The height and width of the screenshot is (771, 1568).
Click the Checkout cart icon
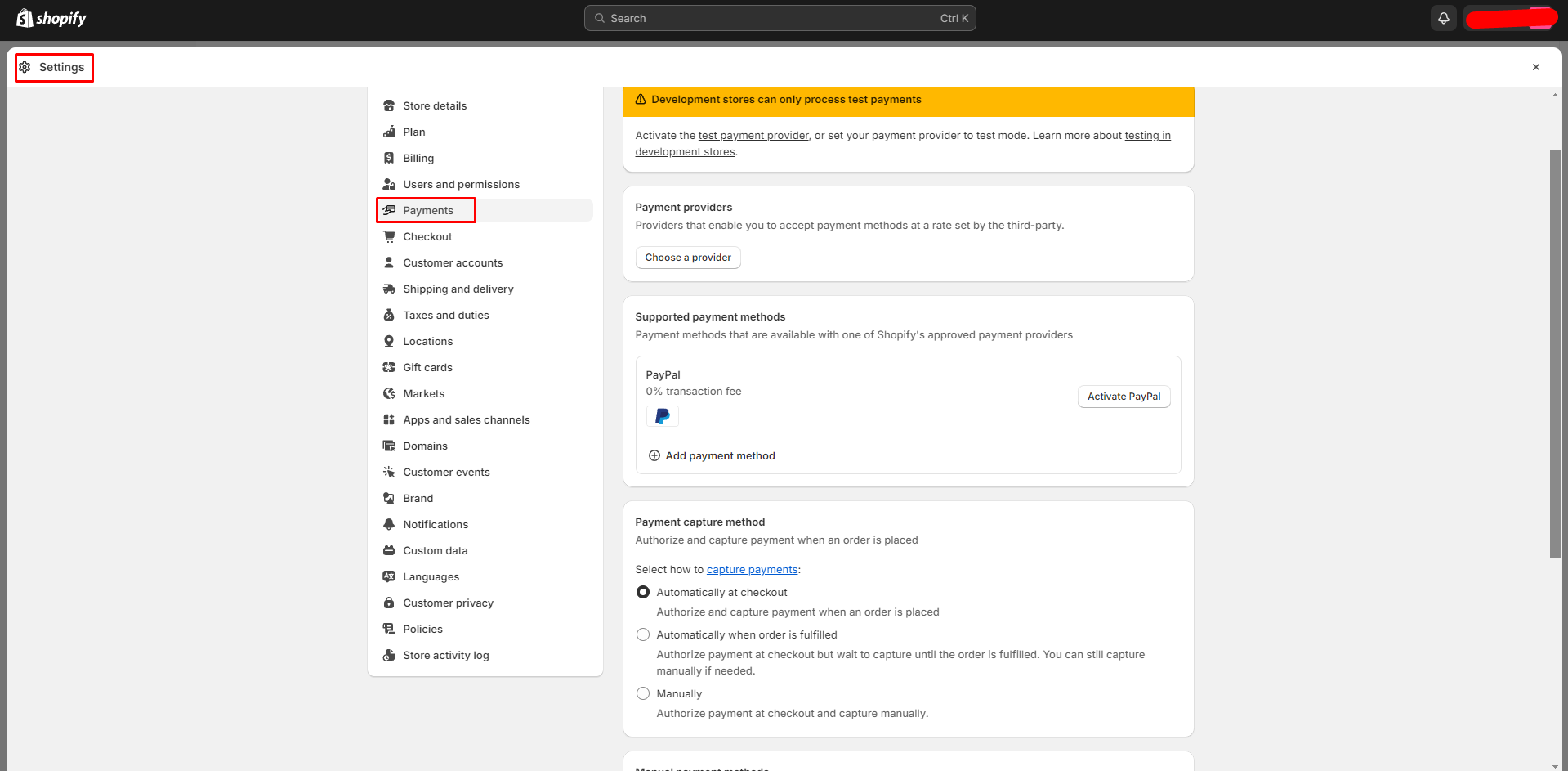[389, 236]
